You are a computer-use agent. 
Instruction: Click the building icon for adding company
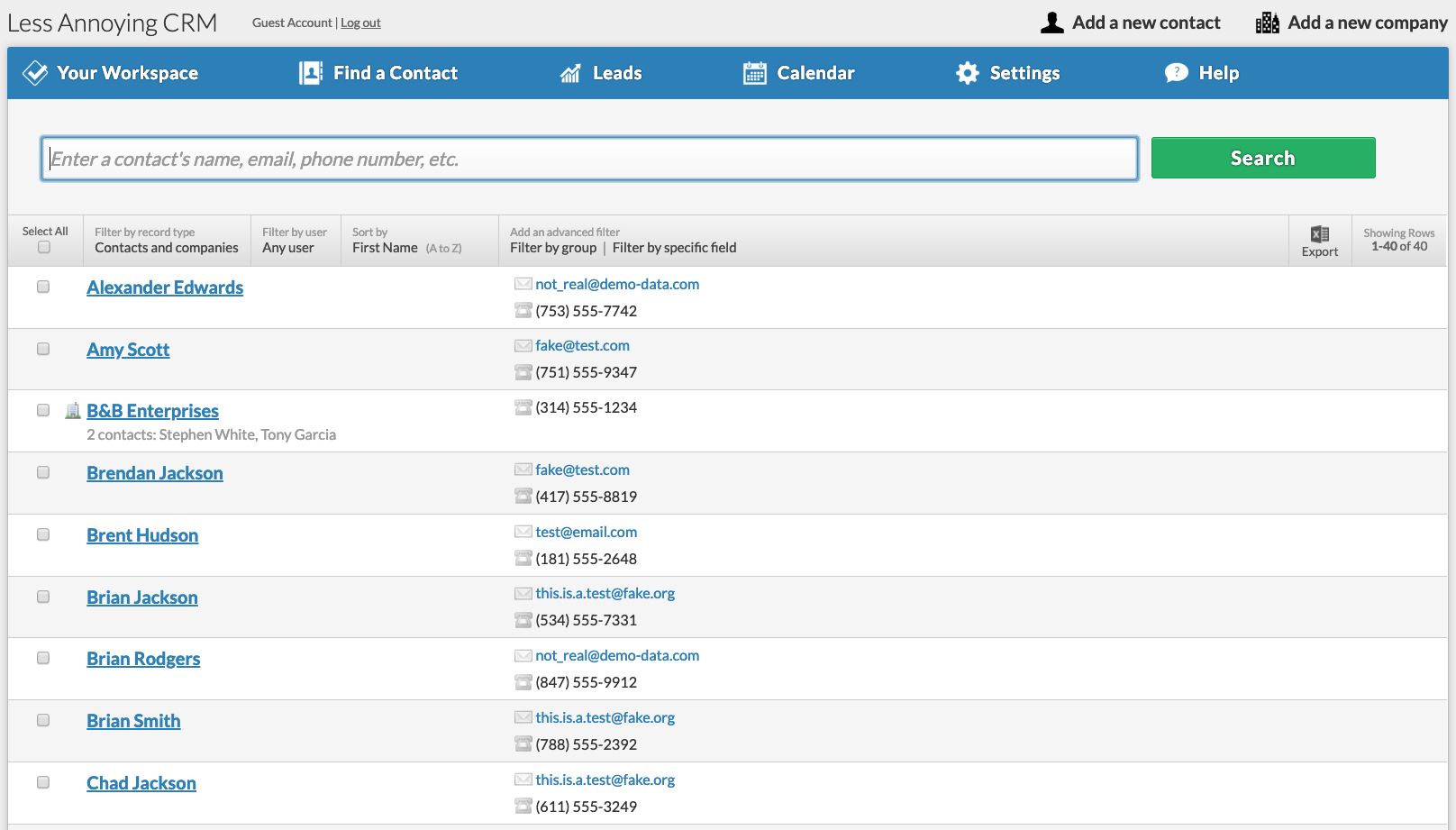pos(1268,23)
